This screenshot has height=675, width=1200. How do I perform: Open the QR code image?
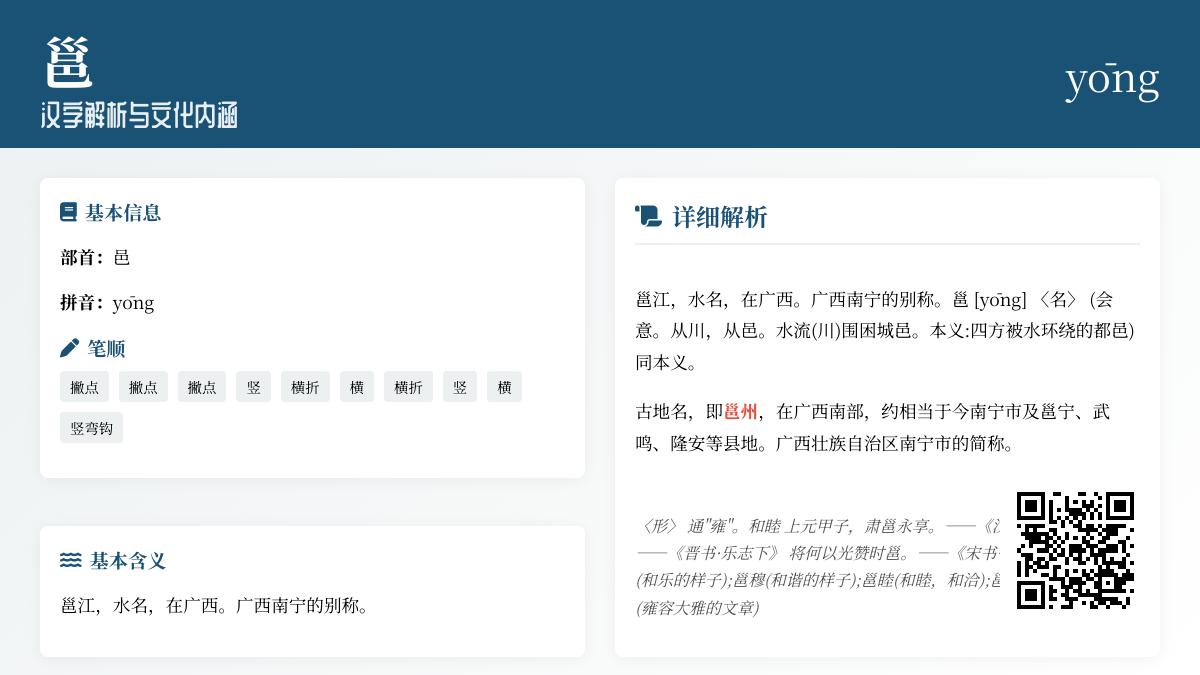(x=1075, y=550)
